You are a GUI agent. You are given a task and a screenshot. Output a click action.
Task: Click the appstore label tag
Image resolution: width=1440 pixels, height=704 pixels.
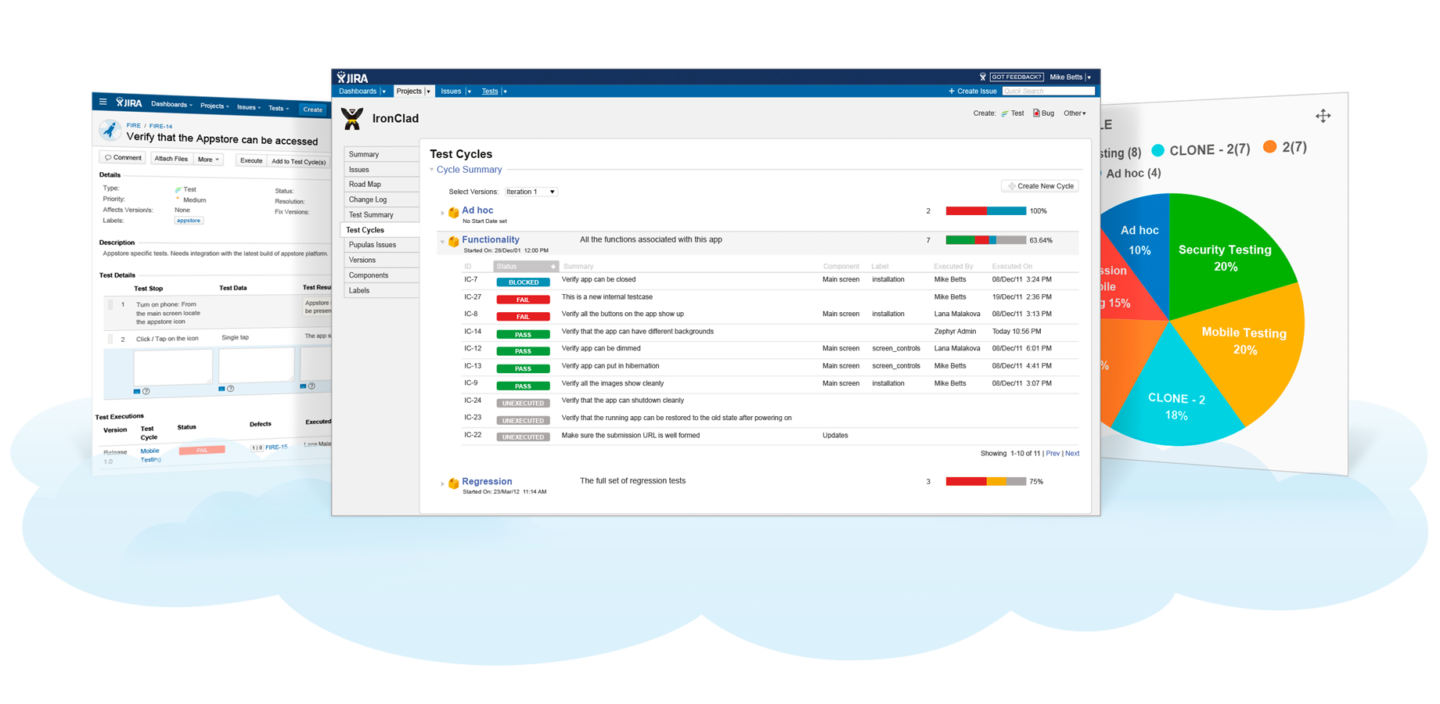(188, 220)
